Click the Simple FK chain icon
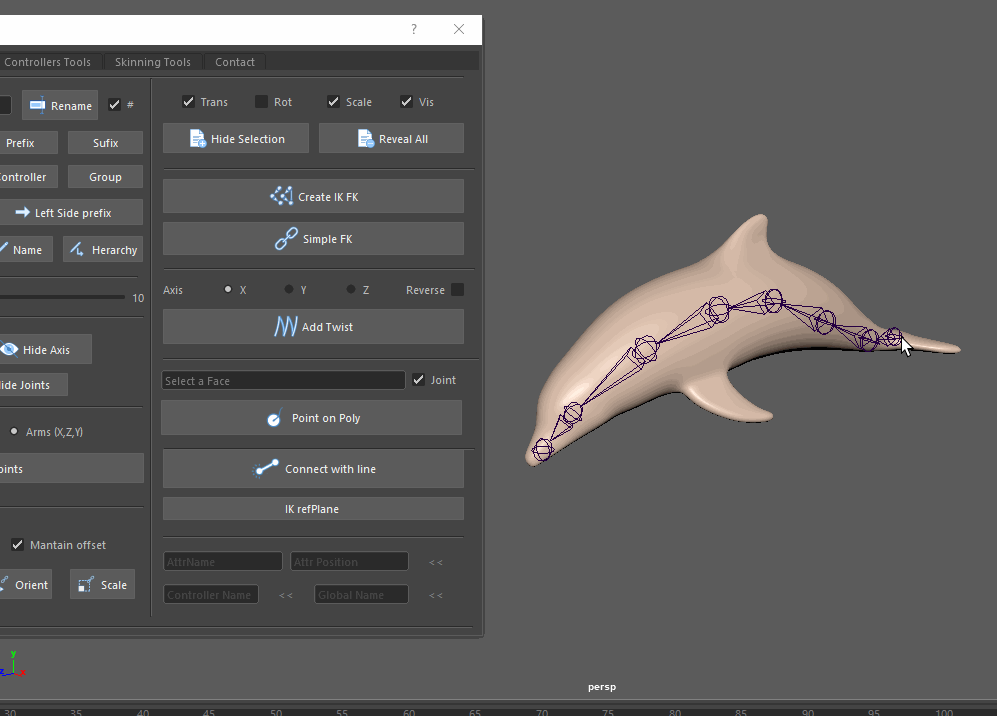The height and width of the screenshot is (716, 997). [x=286, y=239]
